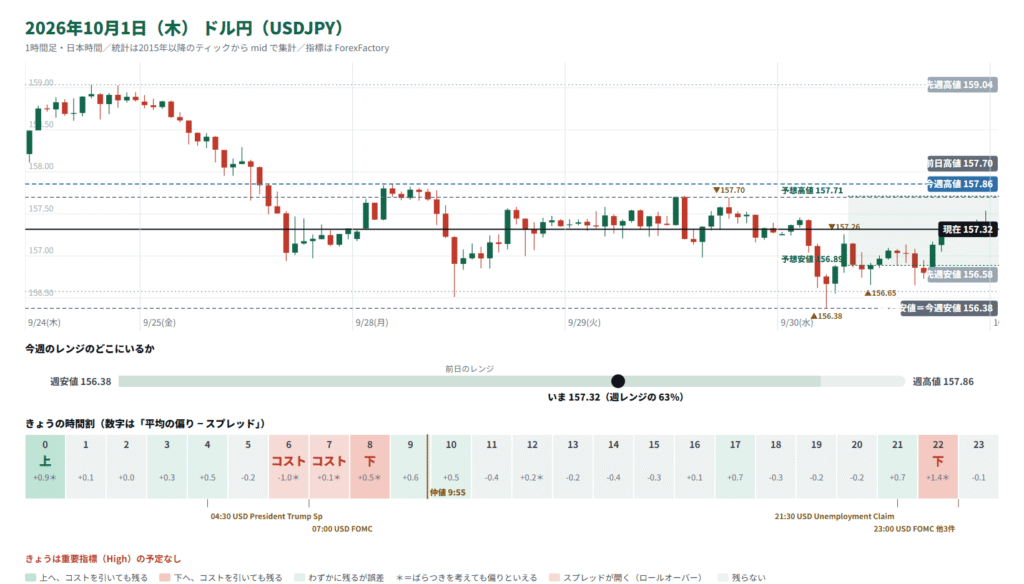Click the chart title ドル円（USDJPY）

tap(273, 28)
